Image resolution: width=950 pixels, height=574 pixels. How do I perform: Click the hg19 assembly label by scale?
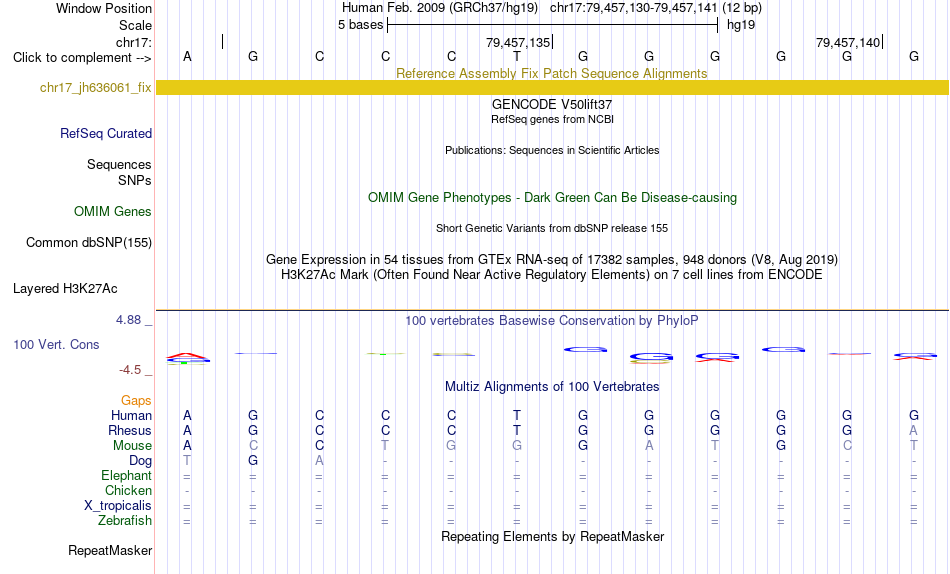(x=741, y=25)
